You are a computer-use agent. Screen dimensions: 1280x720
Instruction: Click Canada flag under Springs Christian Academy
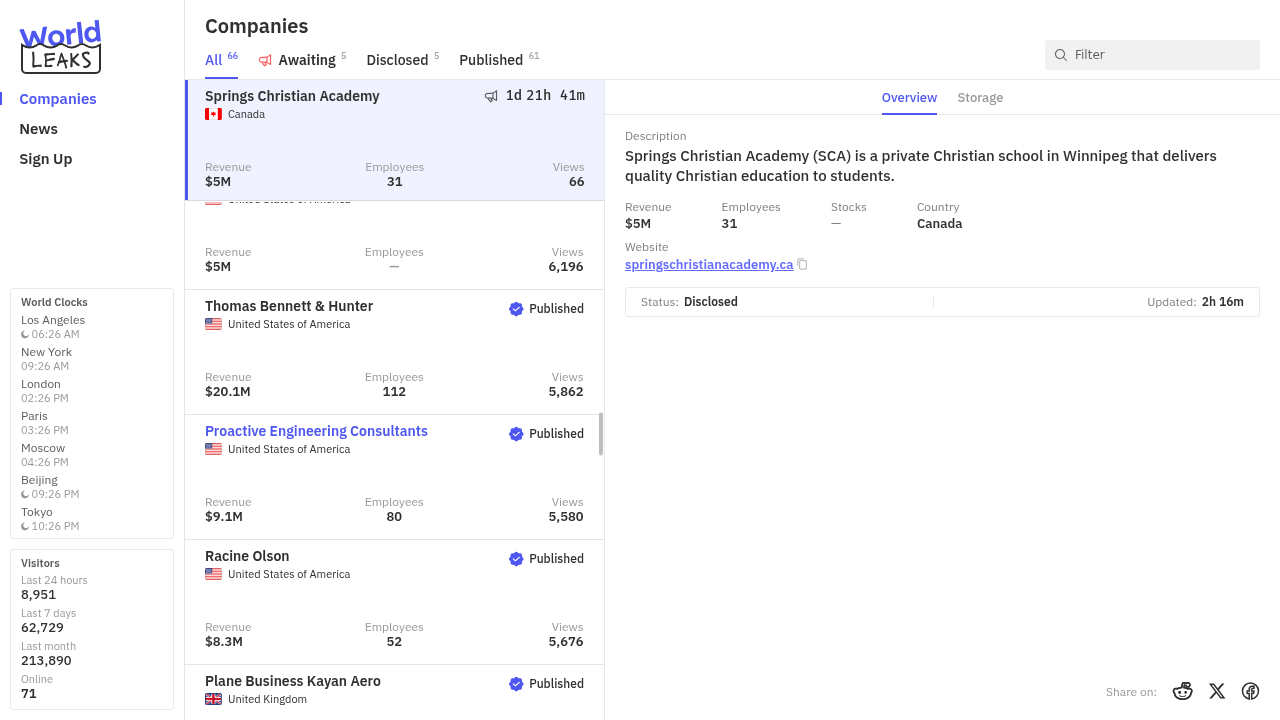click(x=213, y=114)
